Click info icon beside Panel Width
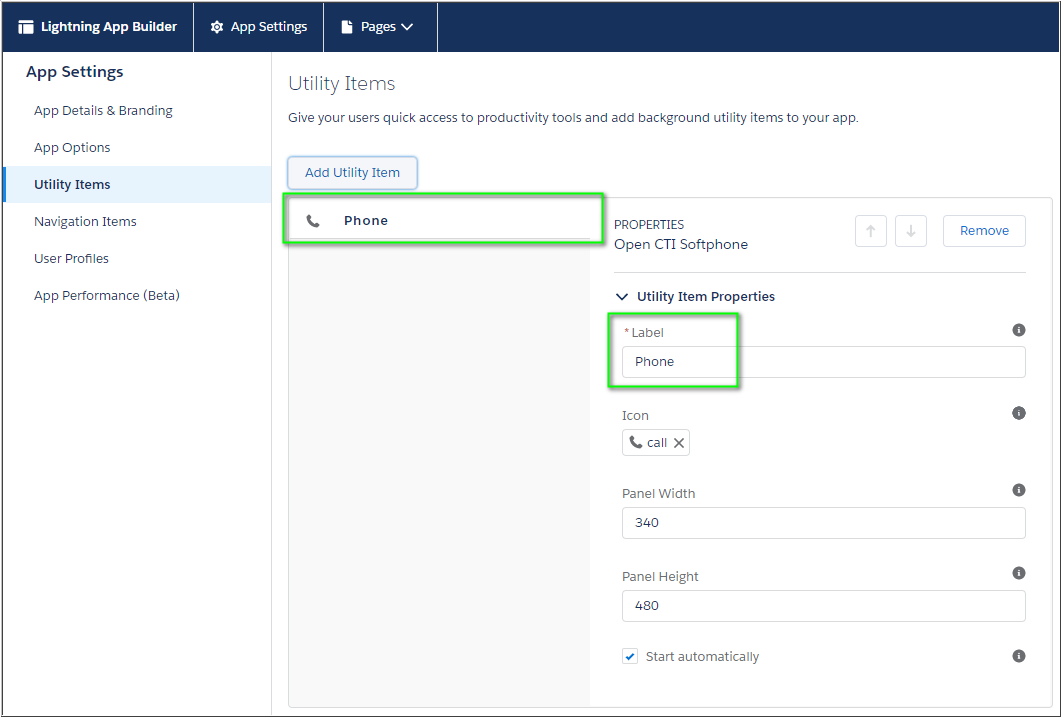The height and width of the screenshot is (717, 1061). 1018,490
